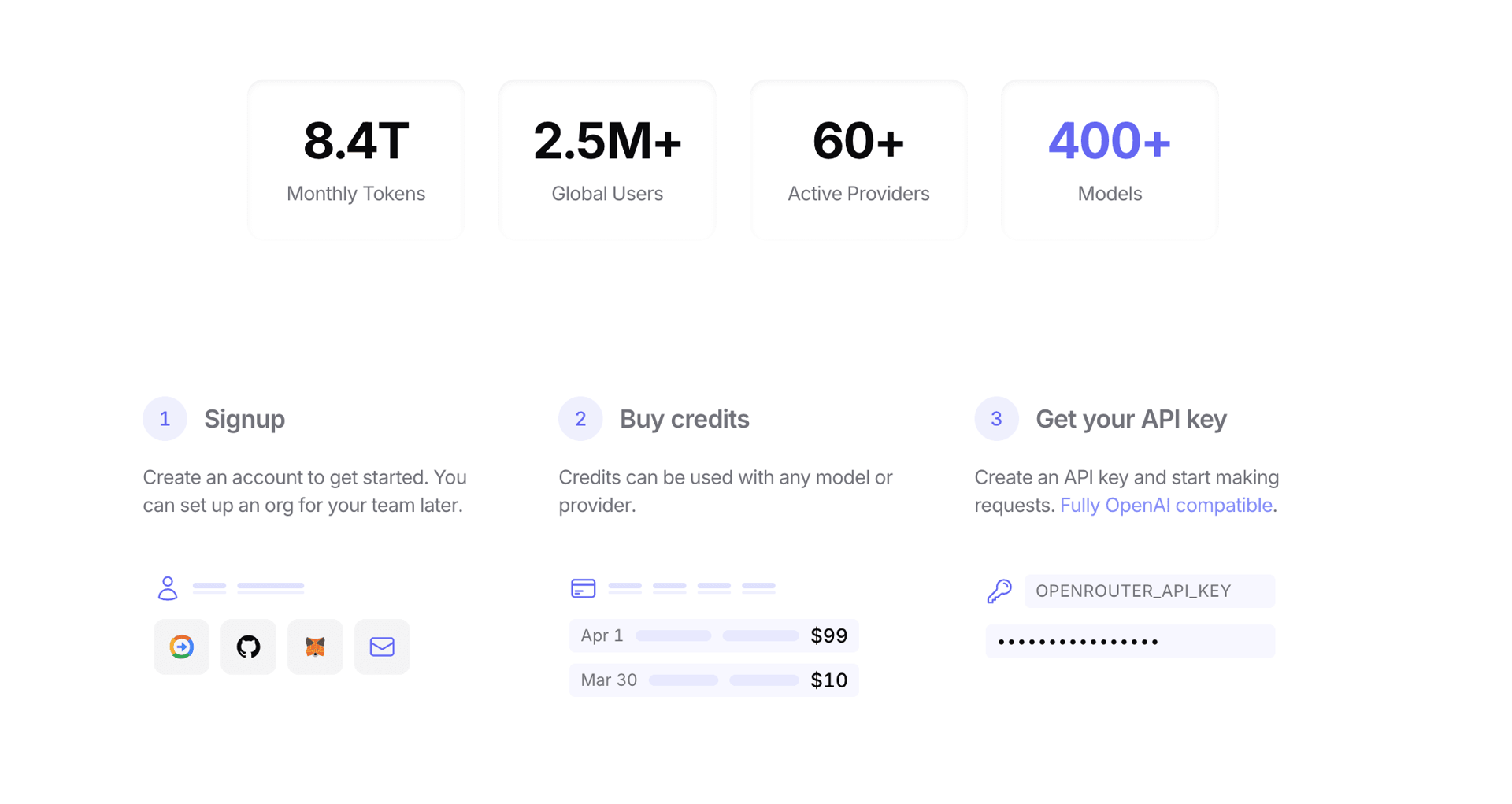Click the step 2 numbered badge
This screenshot has width=1512, height=804.
[580, 418]
